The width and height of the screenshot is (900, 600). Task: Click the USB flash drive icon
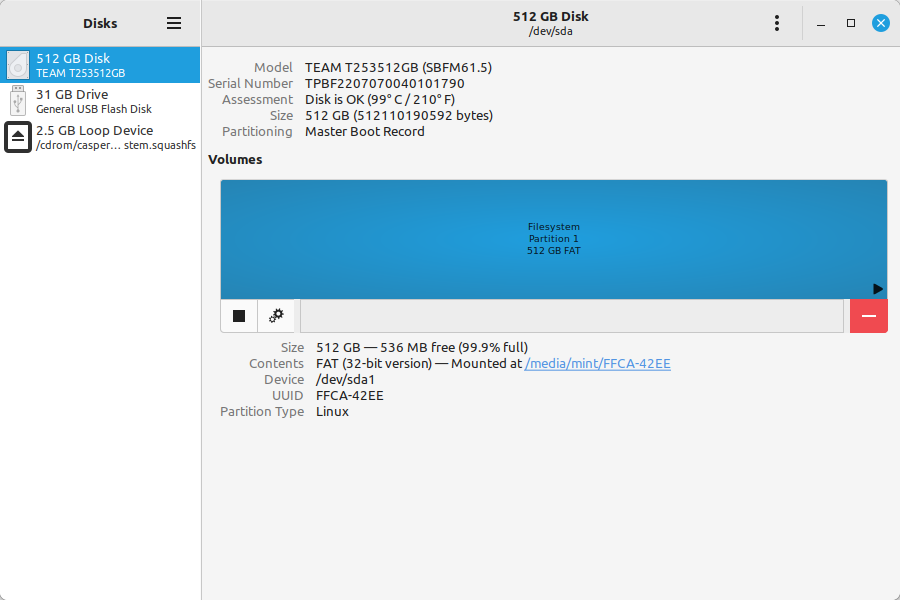pyautogui.click(x=18, y=101)
